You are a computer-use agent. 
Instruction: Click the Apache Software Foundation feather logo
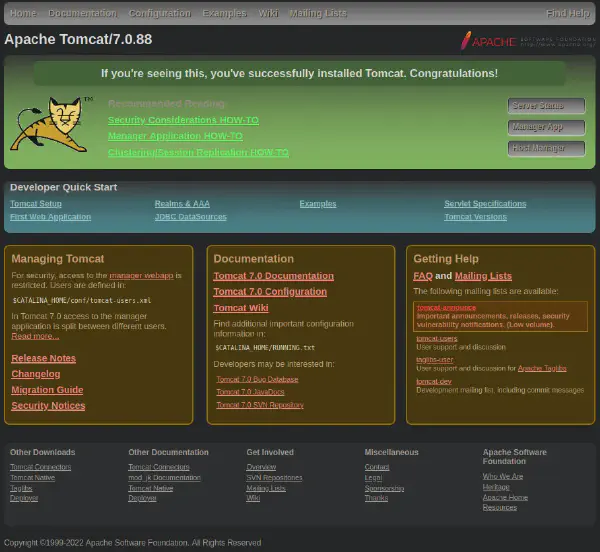(528, 41)
